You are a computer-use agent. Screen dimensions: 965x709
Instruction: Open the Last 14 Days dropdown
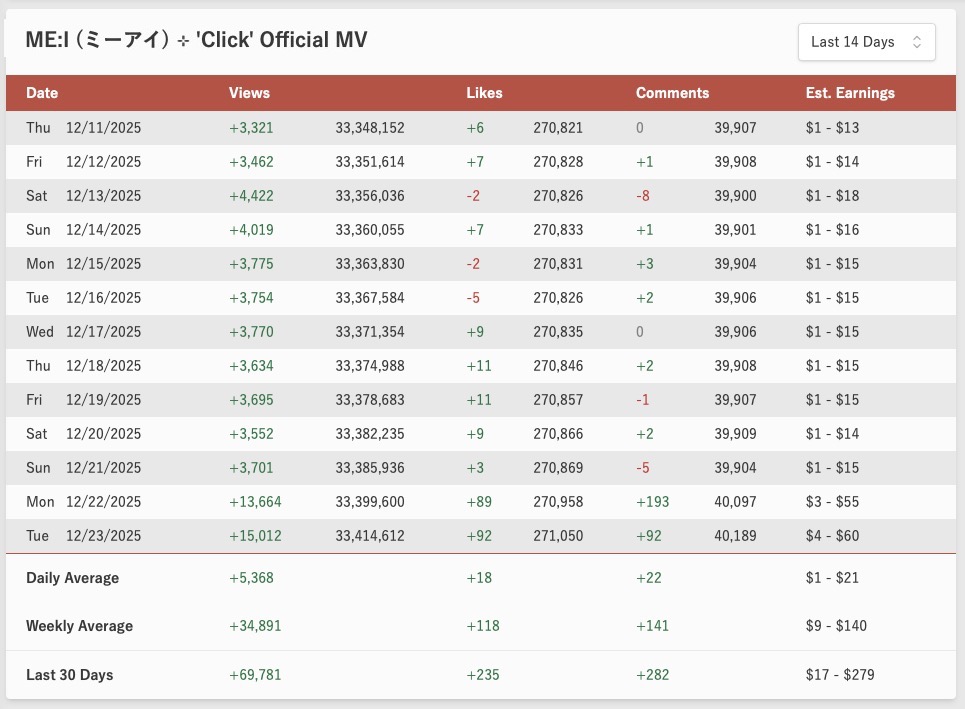click(x=865, y=42)
